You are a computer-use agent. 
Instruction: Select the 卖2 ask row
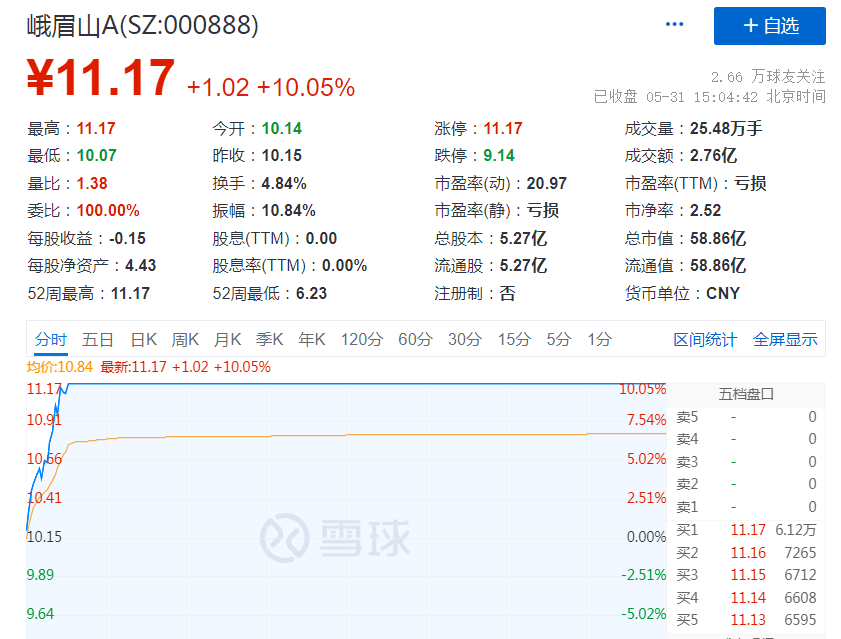click(746, 484)
